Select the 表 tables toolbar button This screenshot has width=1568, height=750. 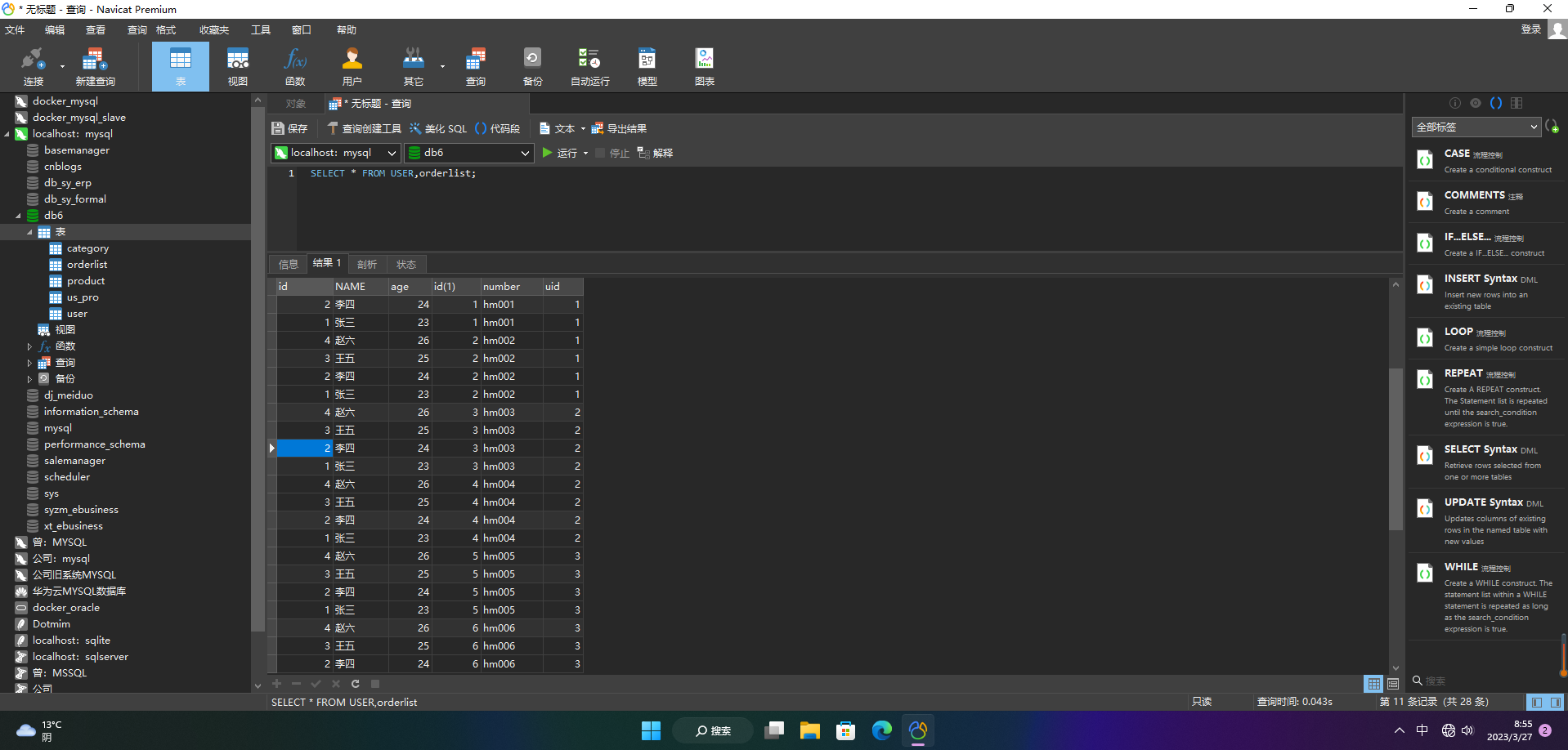click(181, 67)
